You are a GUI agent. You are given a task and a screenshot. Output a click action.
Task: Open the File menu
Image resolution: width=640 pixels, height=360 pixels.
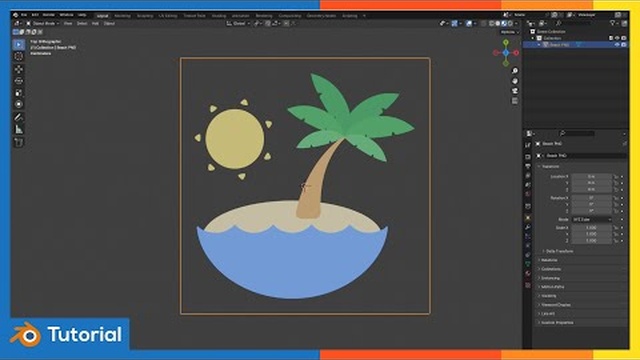24,15
